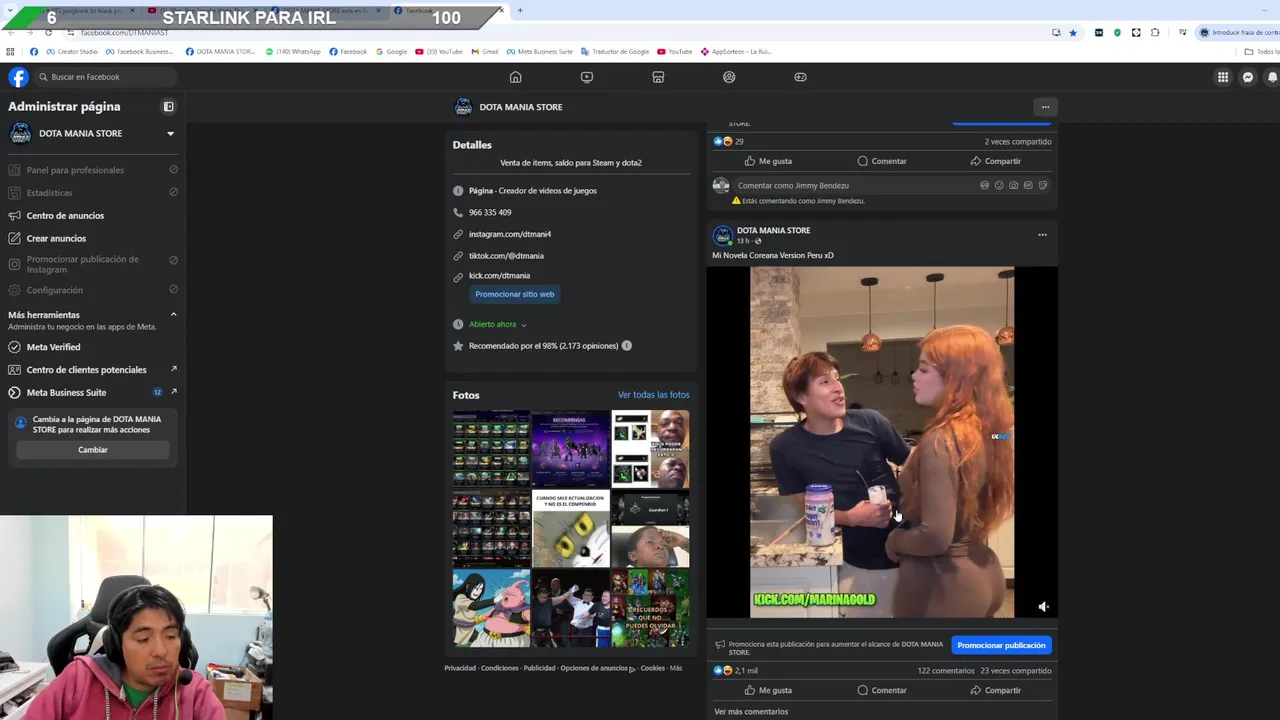Click Promocionar sitio web button
The image size is (1280, 720).
coord(514,294)
